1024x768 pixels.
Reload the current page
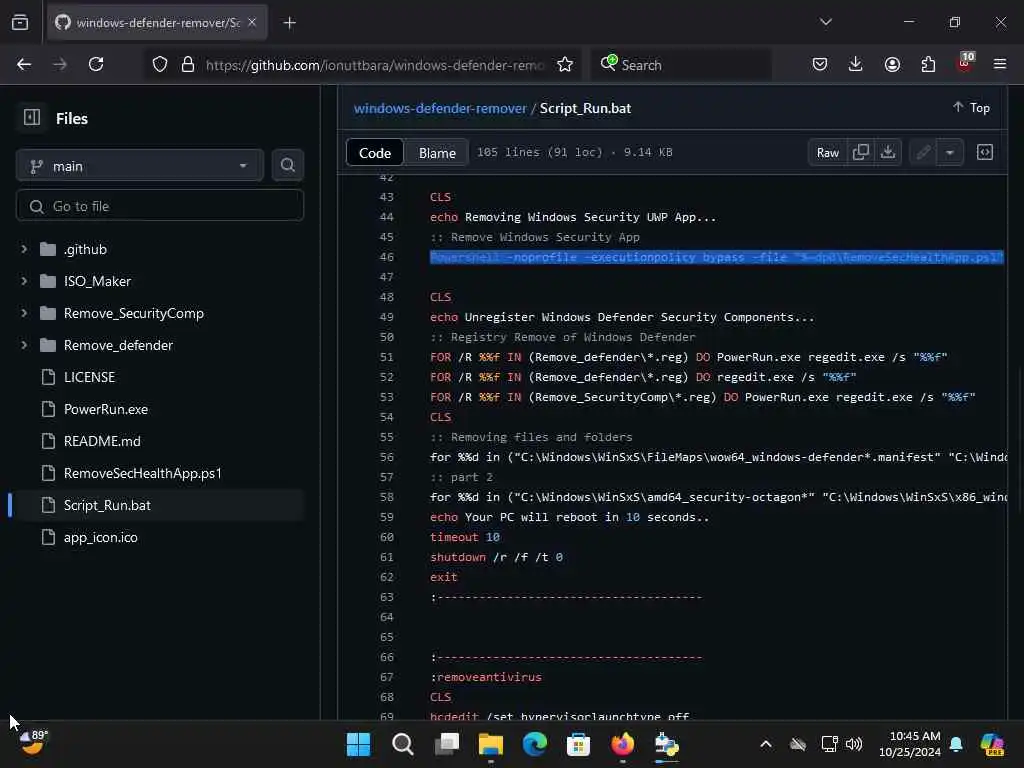pyautogui.click(x=96, y=65)
